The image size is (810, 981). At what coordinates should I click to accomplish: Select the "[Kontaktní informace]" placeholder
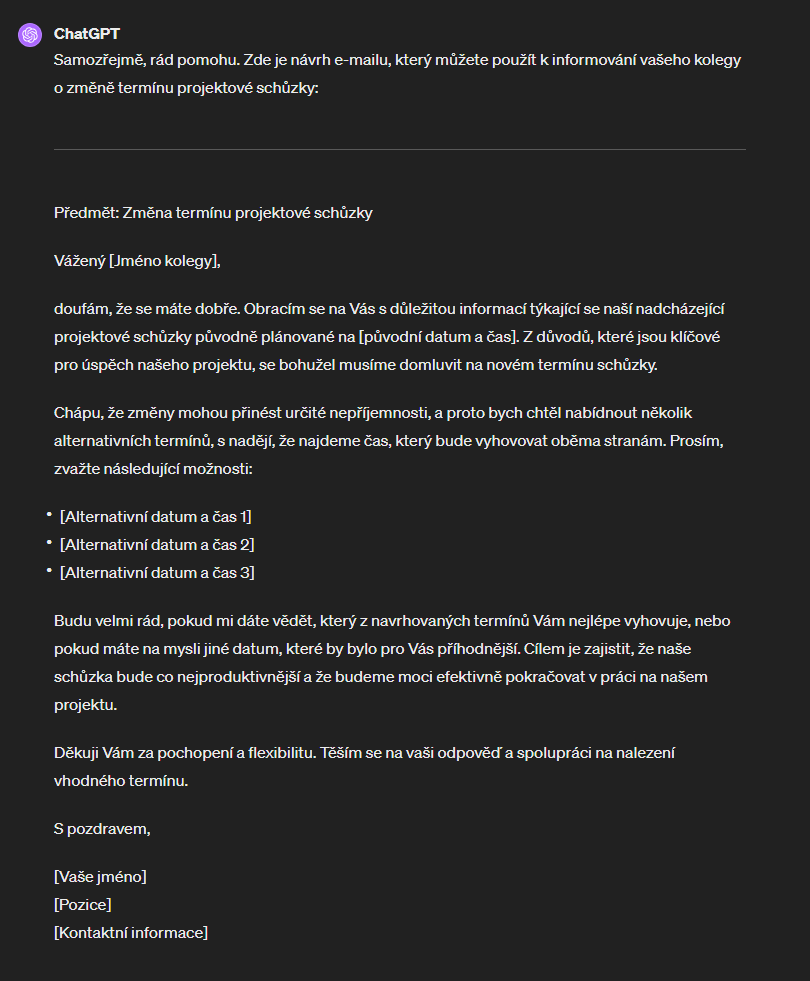click(131, 933)
